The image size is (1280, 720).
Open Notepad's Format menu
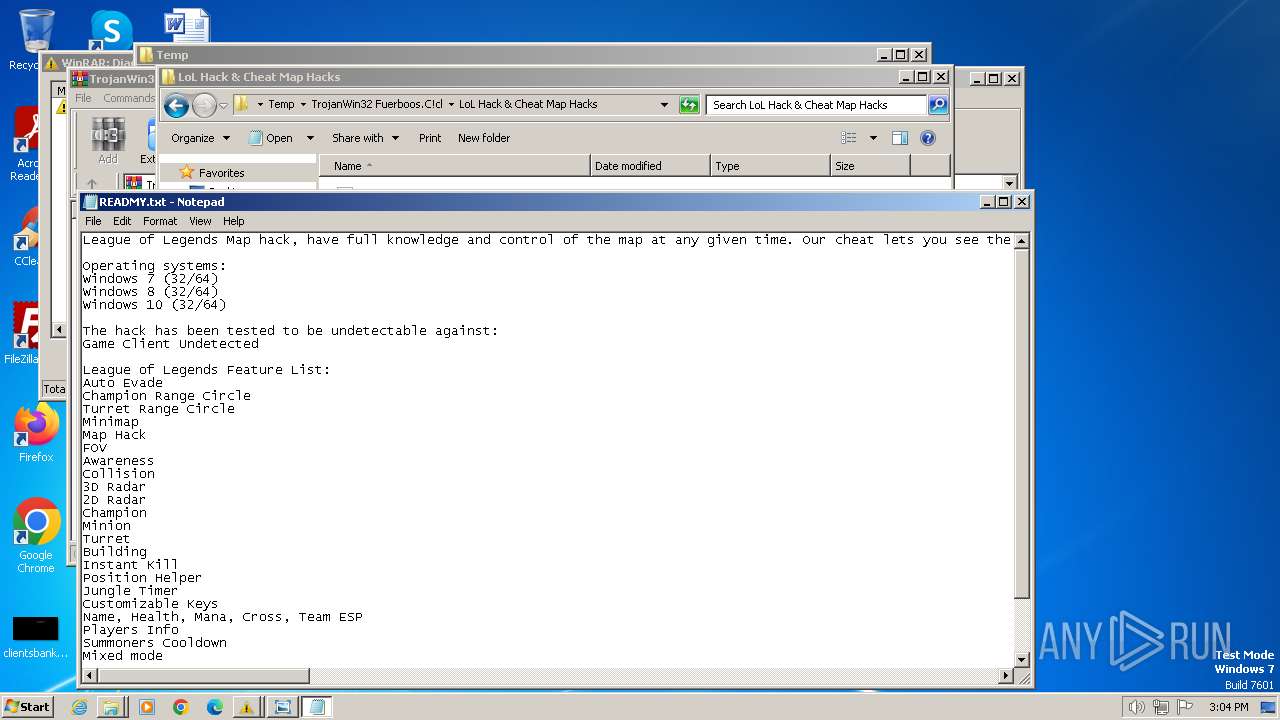[160, 221]
